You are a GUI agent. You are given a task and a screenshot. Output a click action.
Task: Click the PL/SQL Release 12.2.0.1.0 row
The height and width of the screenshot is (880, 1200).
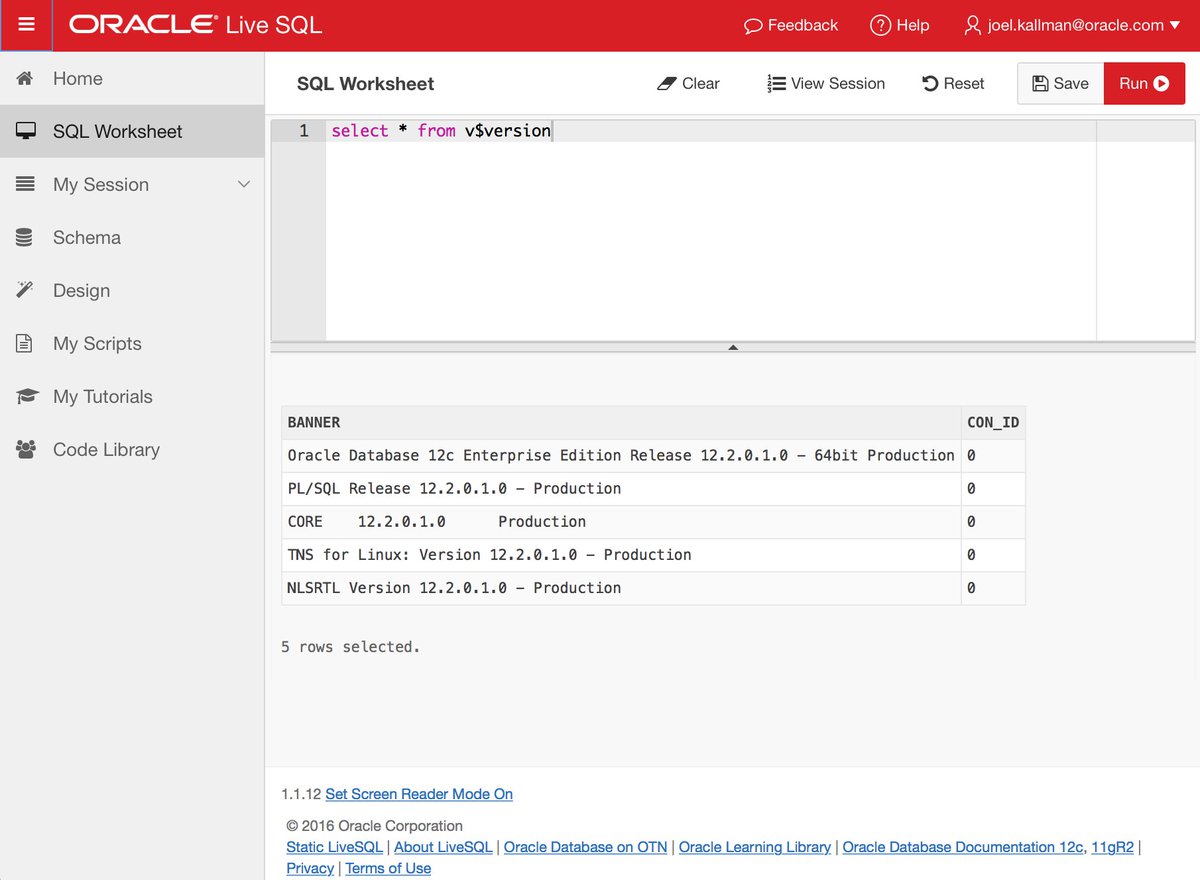pos(653,488)
